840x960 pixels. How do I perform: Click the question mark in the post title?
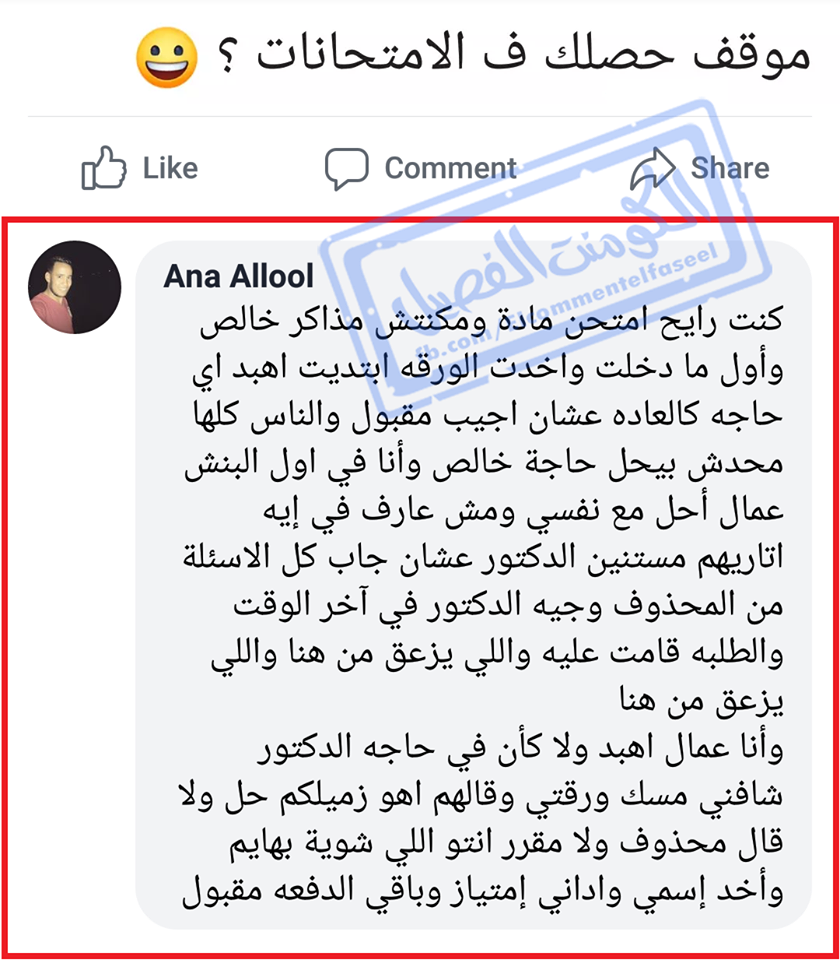click(x=226, y=58)
